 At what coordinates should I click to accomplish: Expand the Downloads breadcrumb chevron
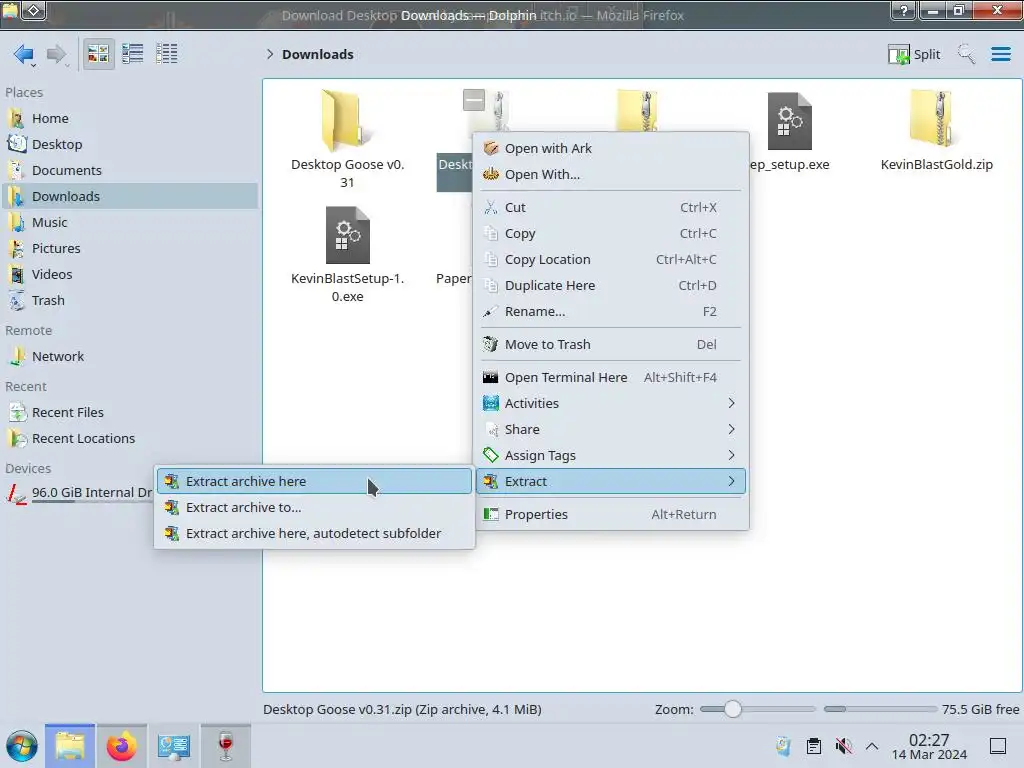270,54
